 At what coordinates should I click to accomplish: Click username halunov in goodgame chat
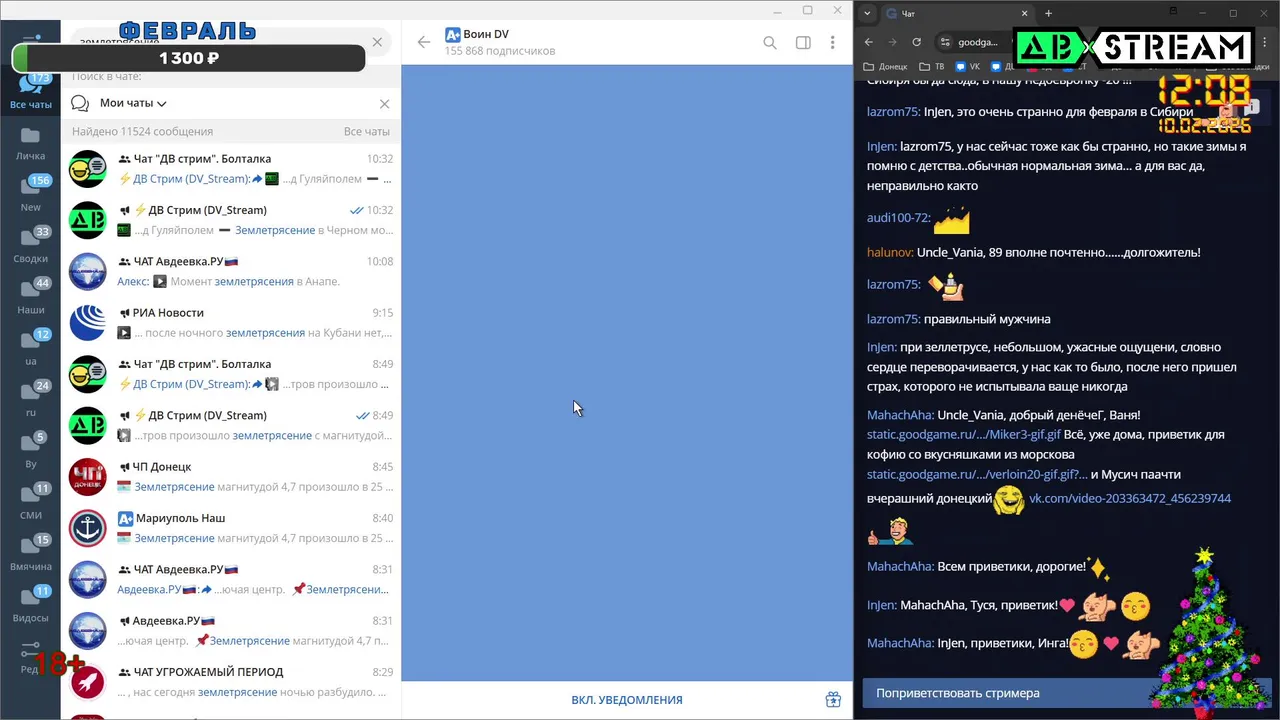point(889,253)
